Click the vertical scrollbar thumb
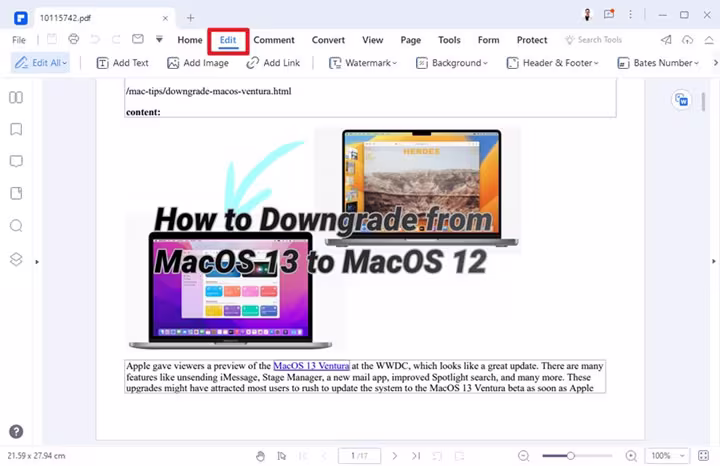 [703, 102]
